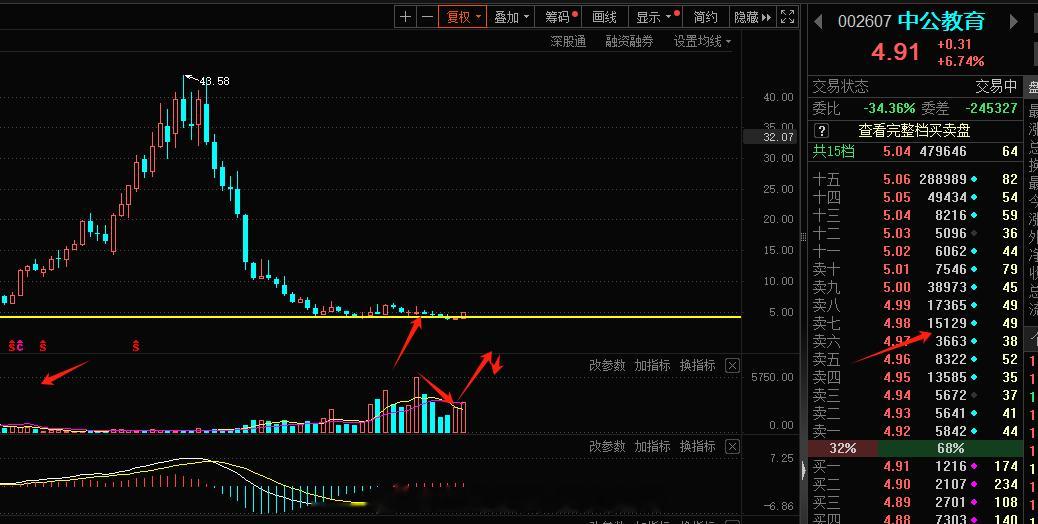Open the 复权 adjustment dropdown
The image size is (1038, 524).
tap(463, 17)
